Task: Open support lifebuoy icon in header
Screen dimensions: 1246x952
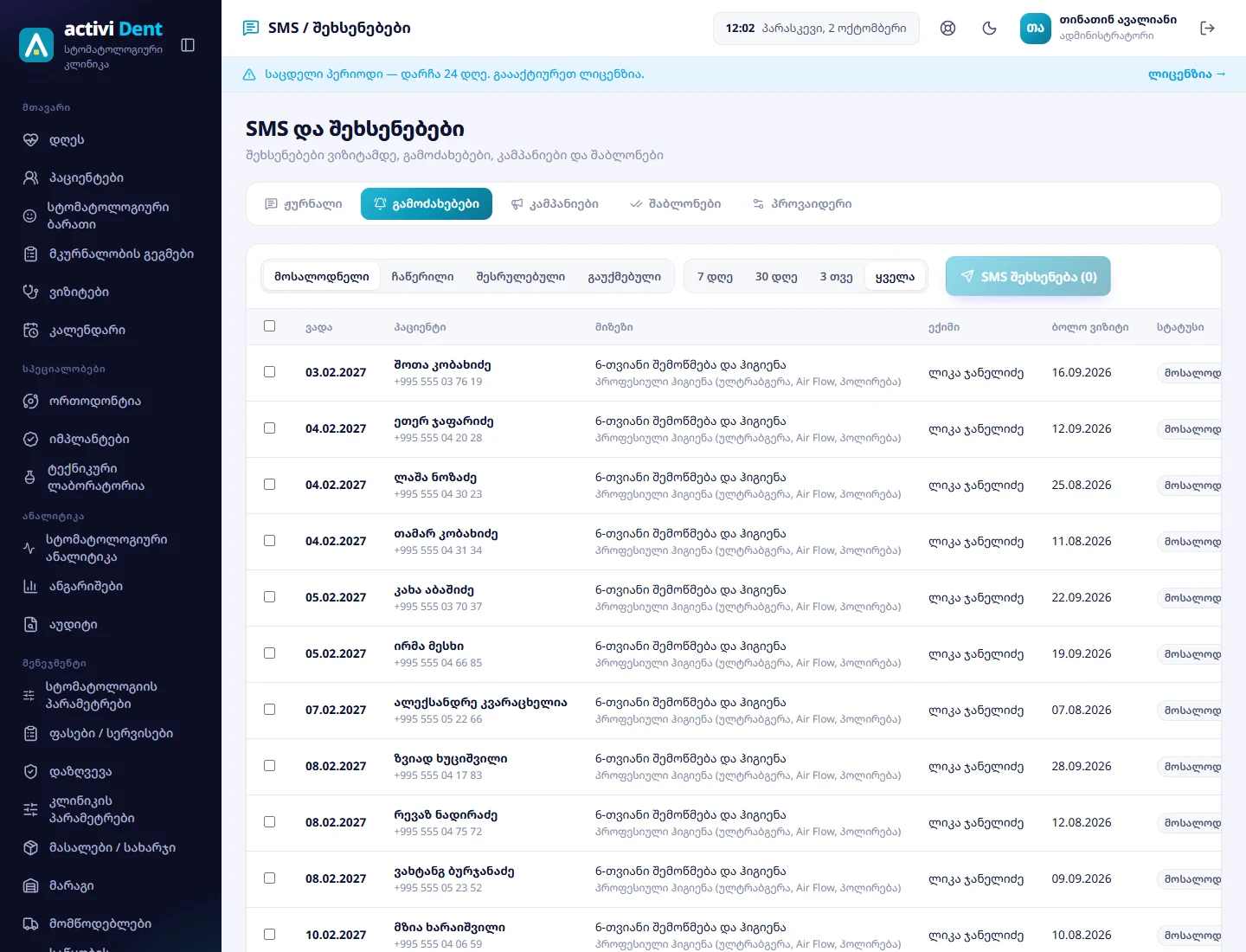Action: (948, 29)
